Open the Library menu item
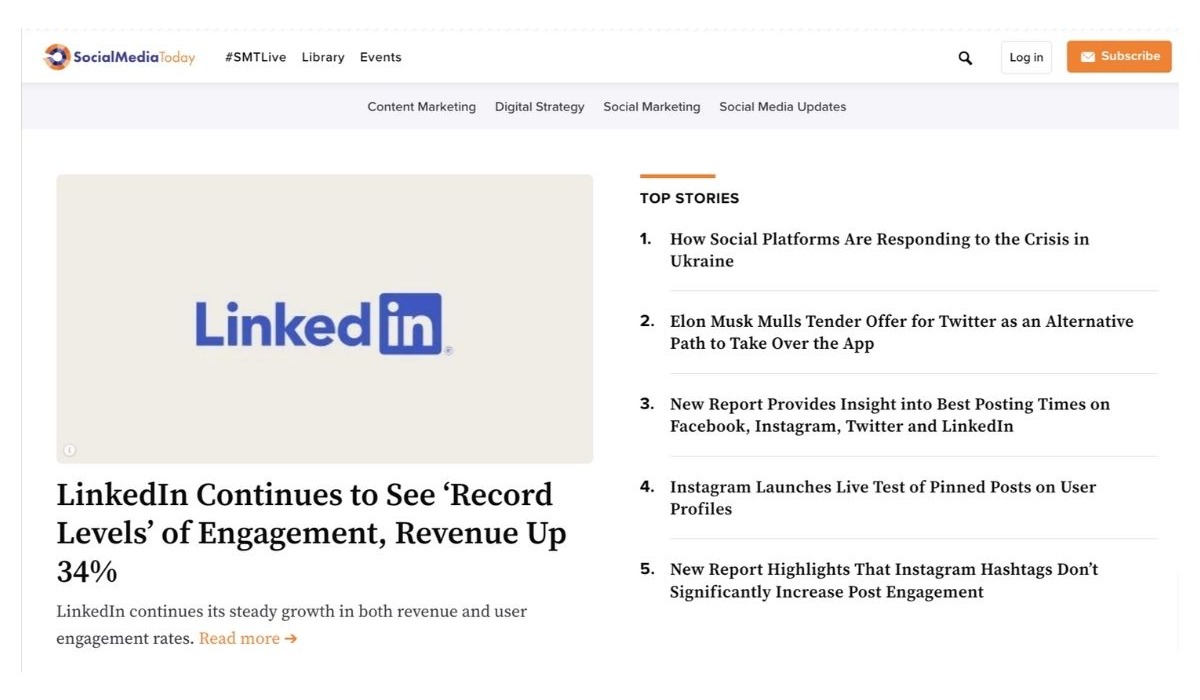Screen dimensions: 1200x700 point(323,57)
